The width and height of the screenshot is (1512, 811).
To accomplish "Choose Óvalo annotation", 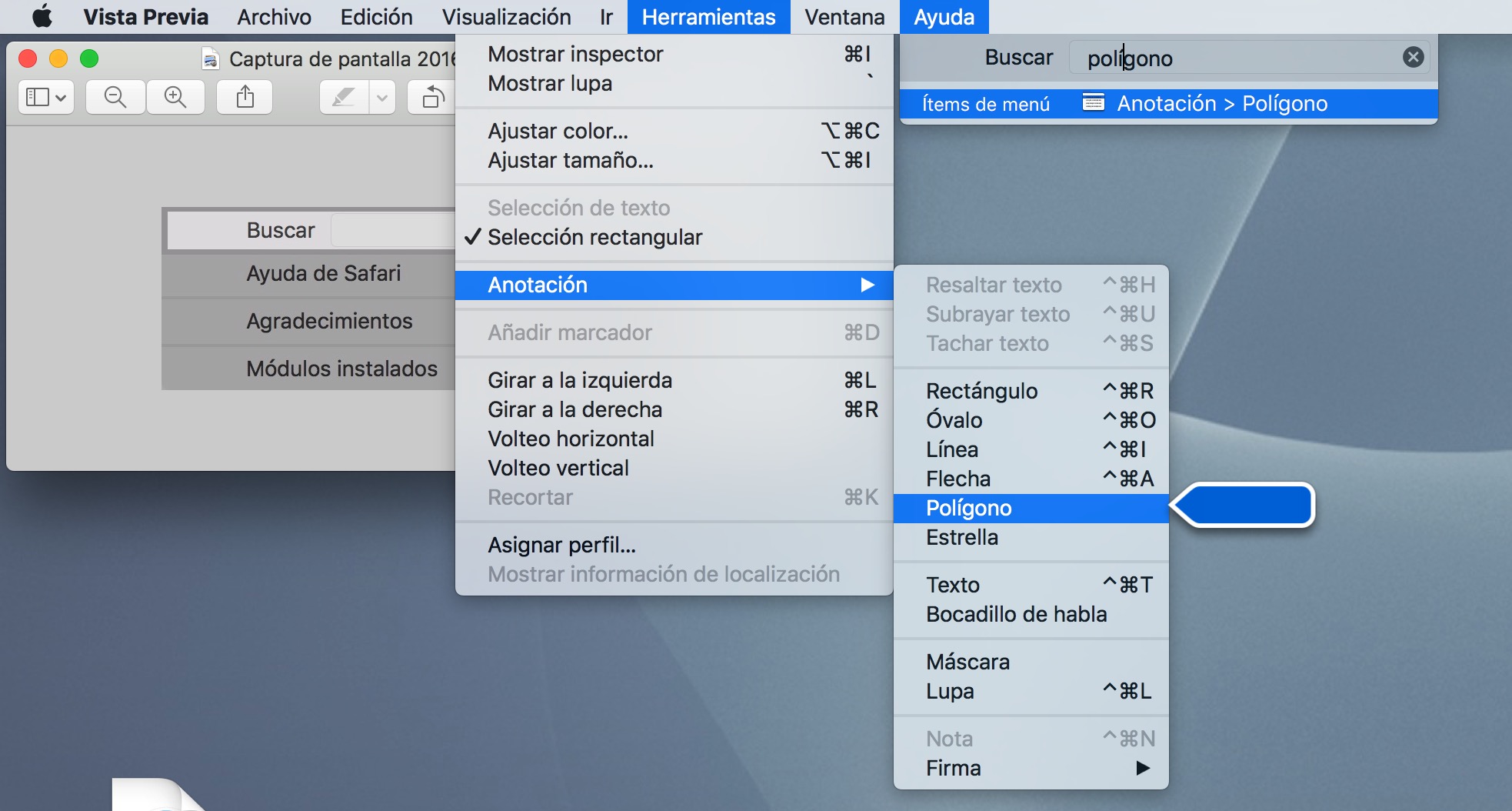I will [1031, 420].
